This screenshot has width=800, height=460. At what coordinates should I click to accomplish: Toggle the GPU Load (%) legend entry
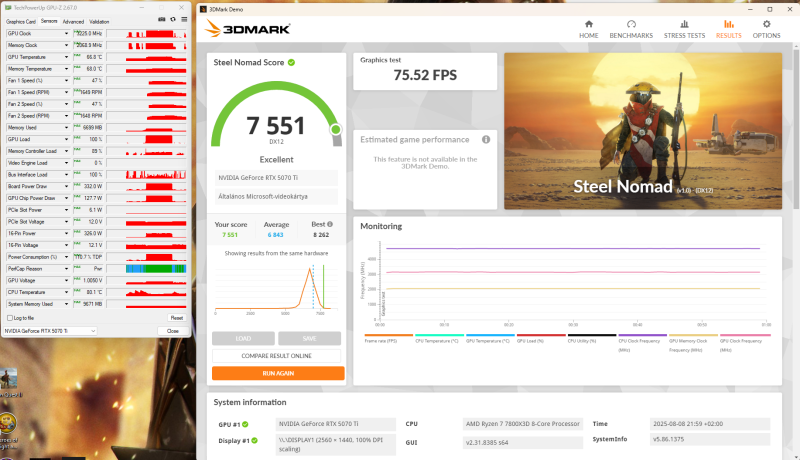(x=541, y=339)
